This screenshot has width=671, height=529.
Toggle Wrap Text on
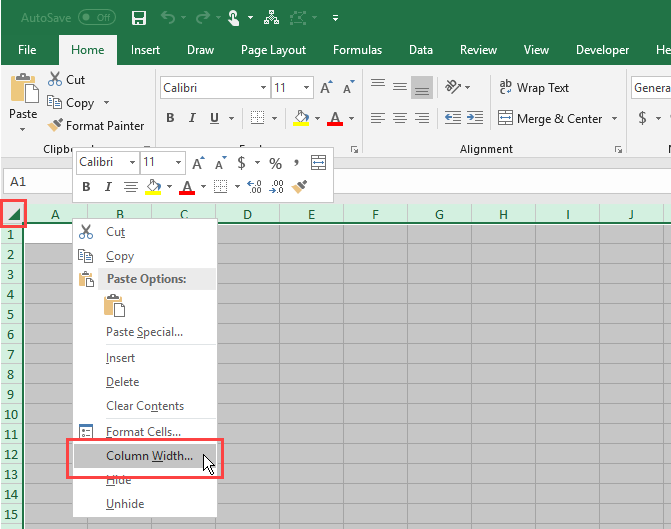coord(533,88)
